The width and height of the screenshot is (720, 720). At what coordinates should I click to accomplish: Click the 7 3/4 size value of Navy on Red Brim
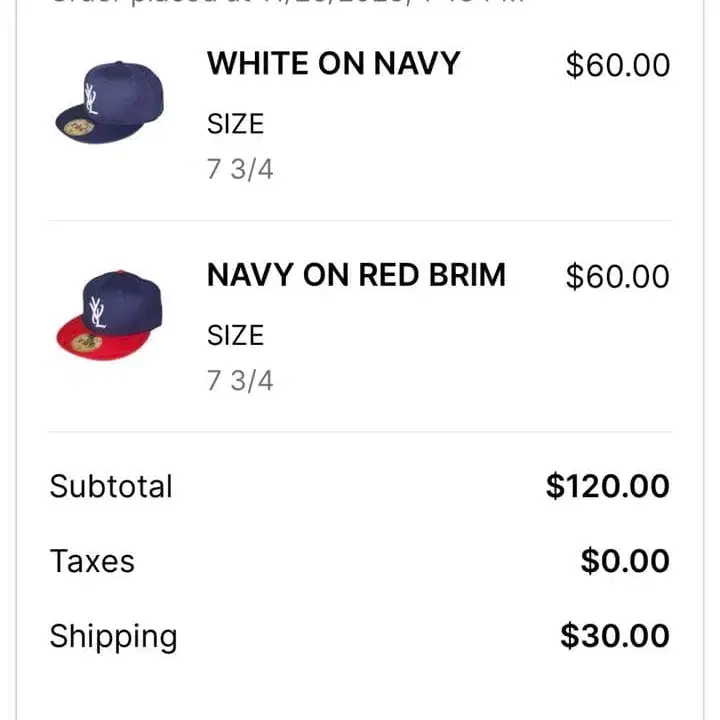tap(240, 381)
